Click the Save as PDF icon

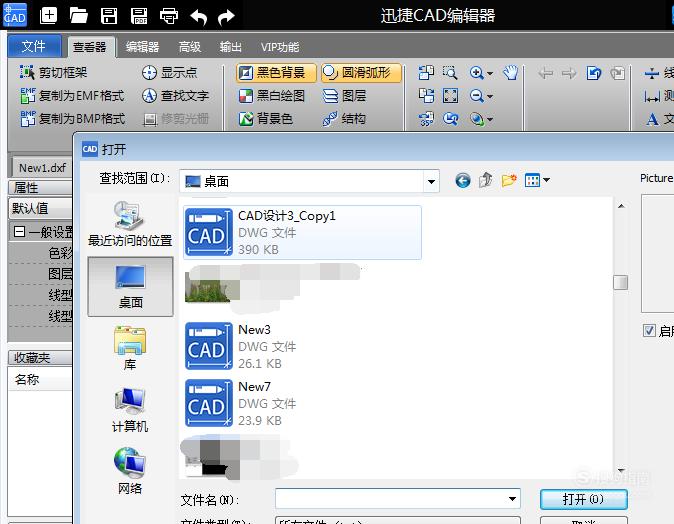point(139,16)
